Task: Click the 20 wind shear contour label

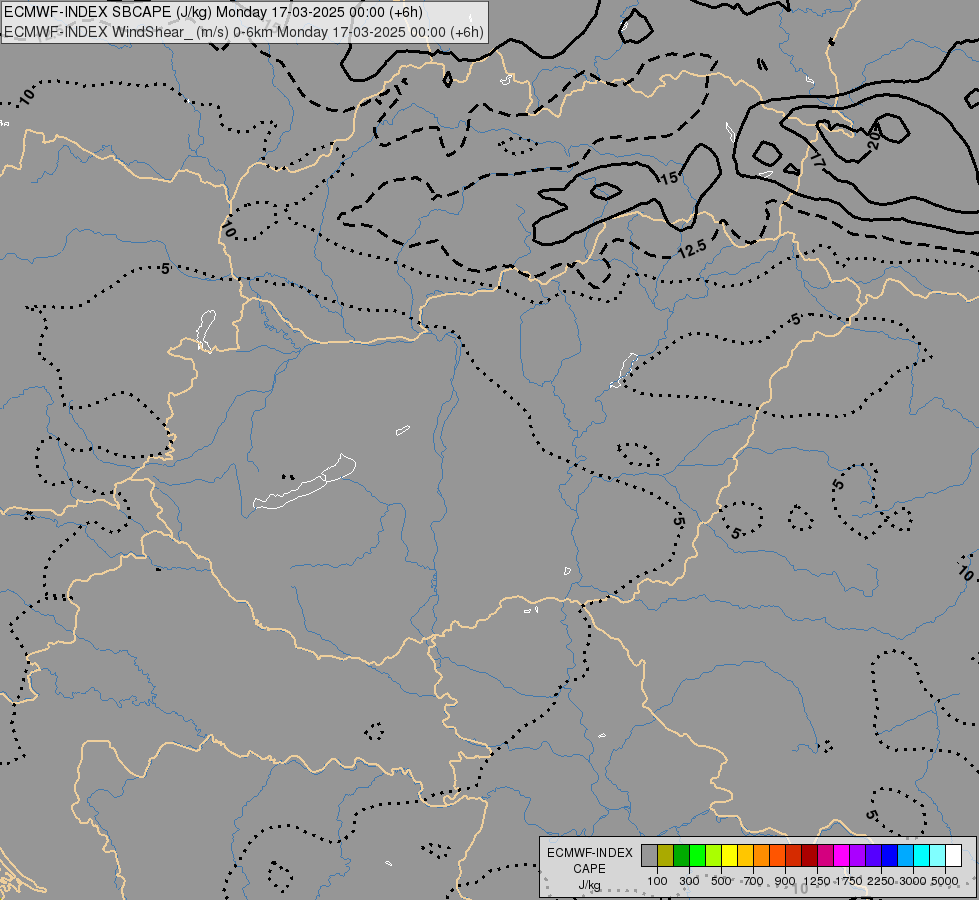Action: click(874, 139)
